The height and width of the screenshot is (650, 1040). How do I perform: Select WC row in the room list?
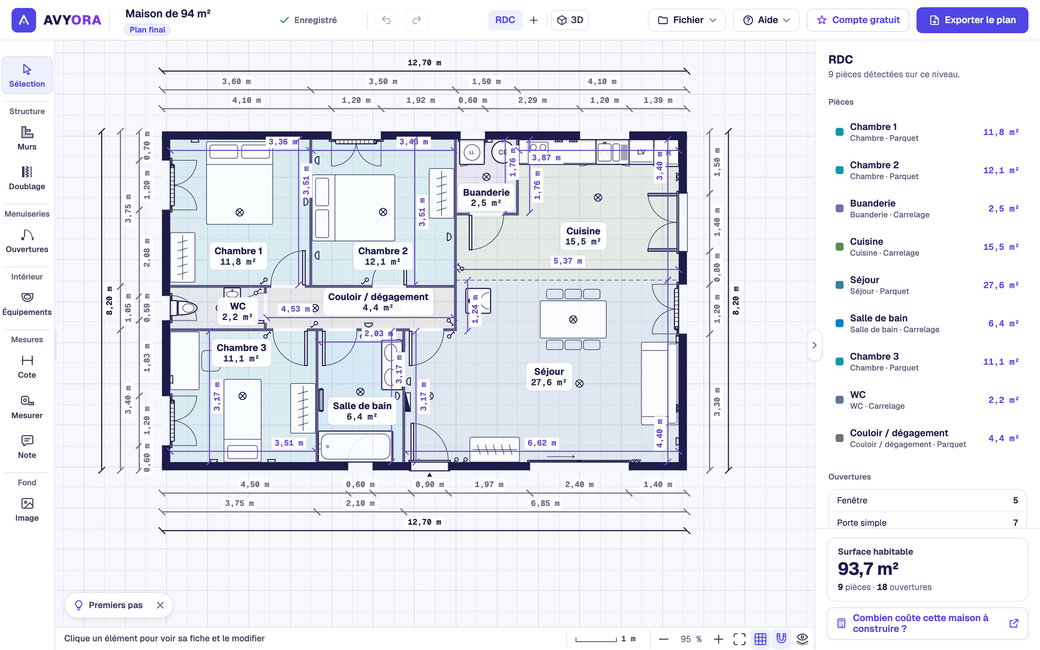tap(927, 400)
